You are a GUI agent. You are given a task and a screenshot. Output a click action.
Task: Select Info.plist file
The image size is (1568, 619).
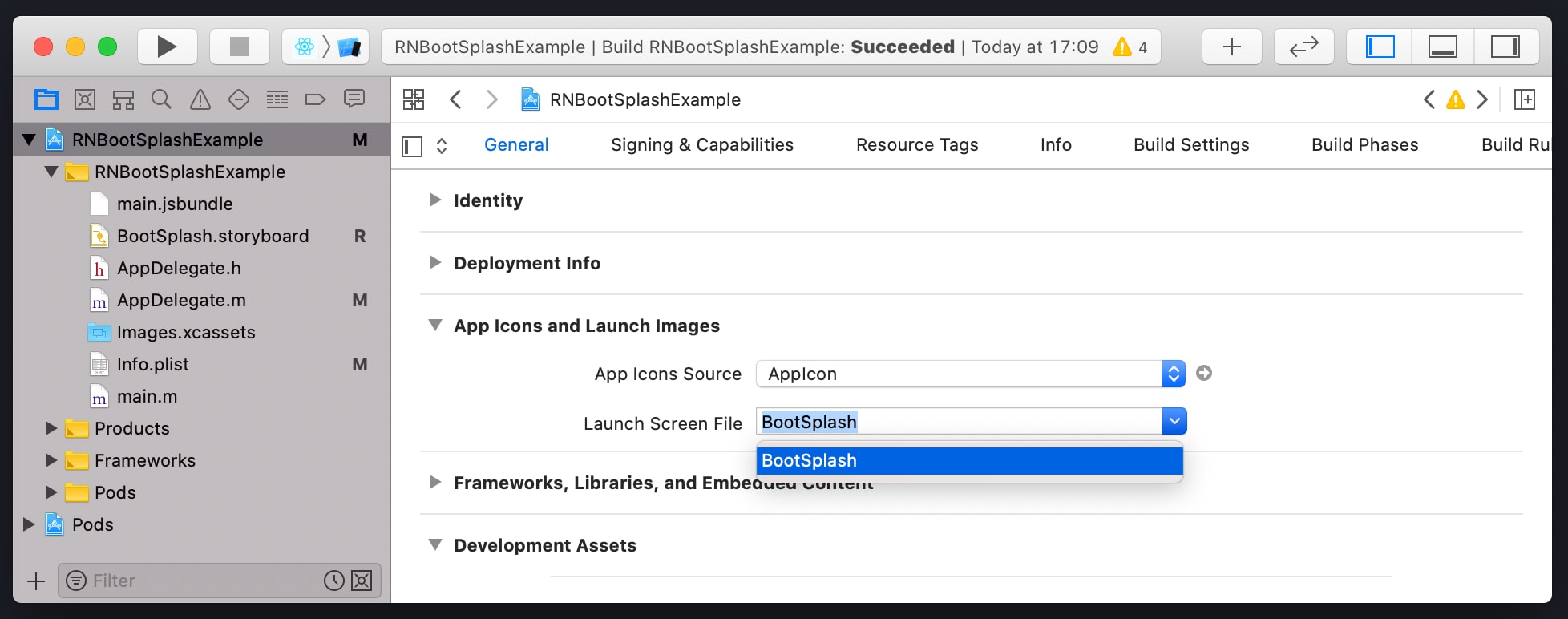pos(152,364)
